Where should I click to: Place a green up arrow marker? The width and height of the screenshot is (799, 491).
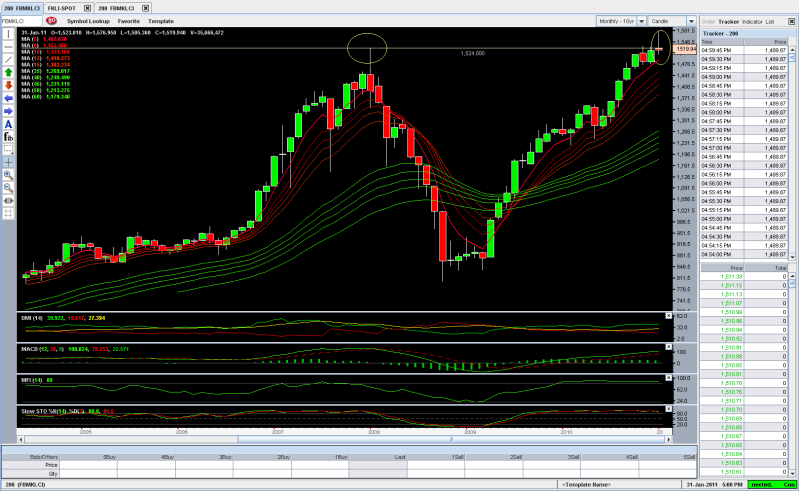pyautogui.click(x=8, y=72)
